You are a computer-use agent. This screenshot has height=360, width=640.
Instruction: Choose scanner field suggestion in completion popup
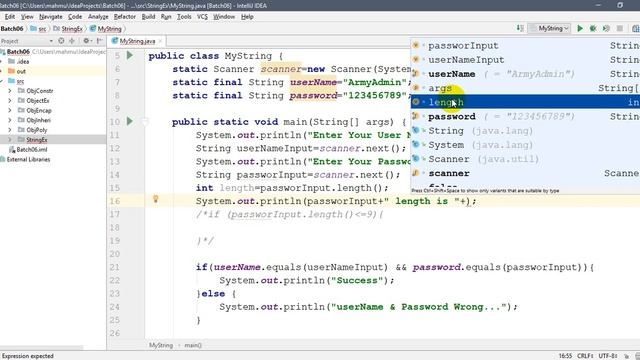click(x=525, y=173)
